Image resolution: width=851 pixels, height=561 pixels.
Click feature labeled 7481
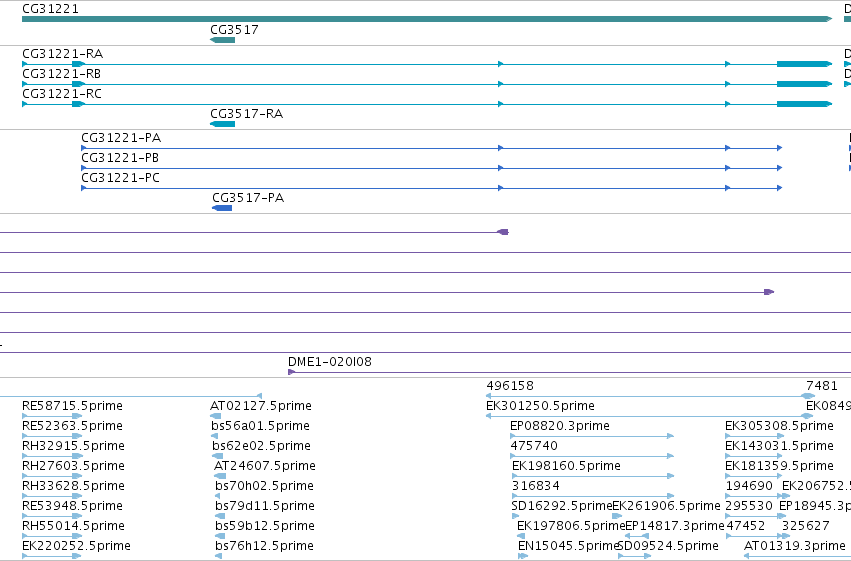click(822, 386)
